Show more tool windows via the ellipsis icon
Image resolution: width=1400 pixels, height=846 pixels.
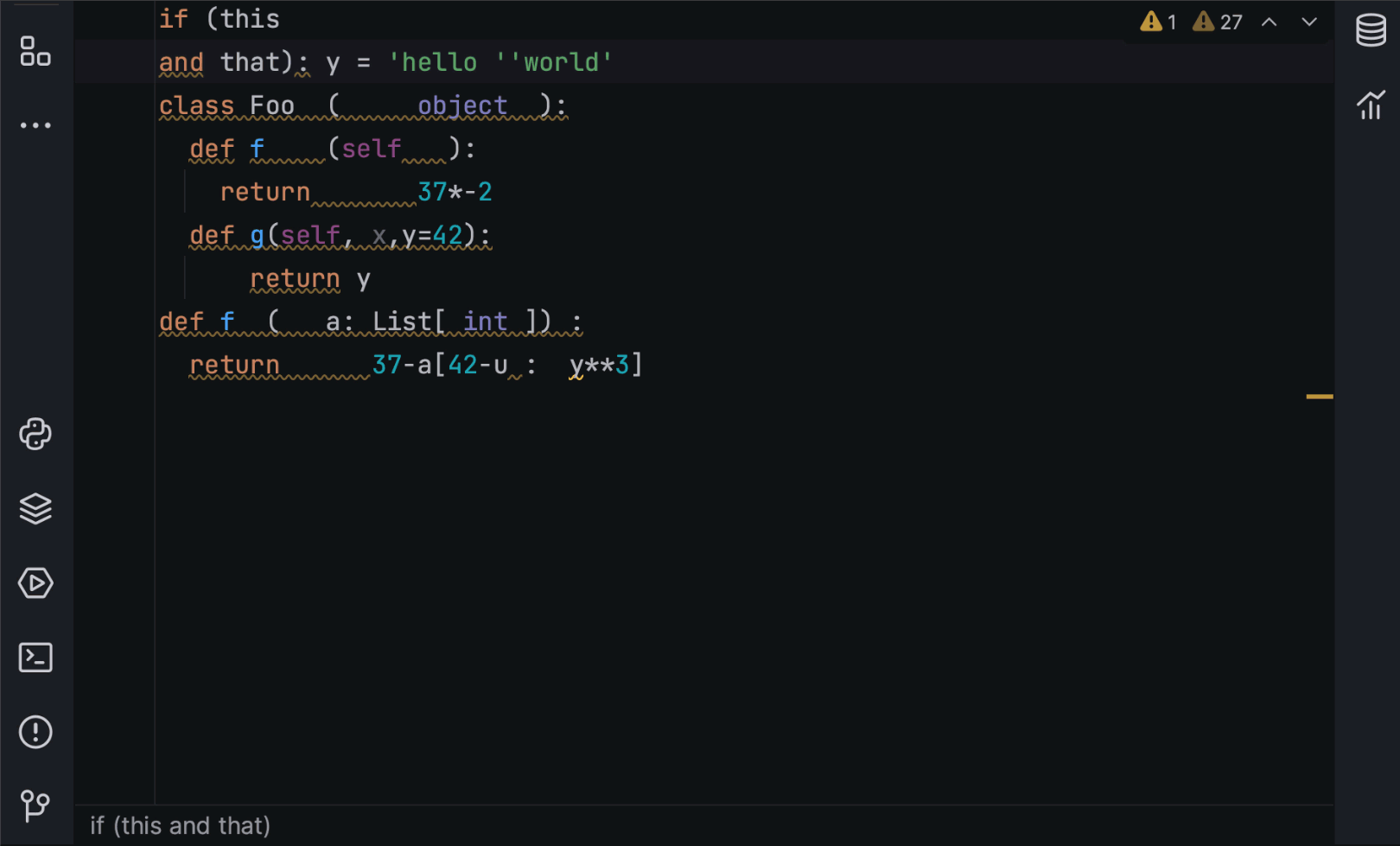pos(35,125)
